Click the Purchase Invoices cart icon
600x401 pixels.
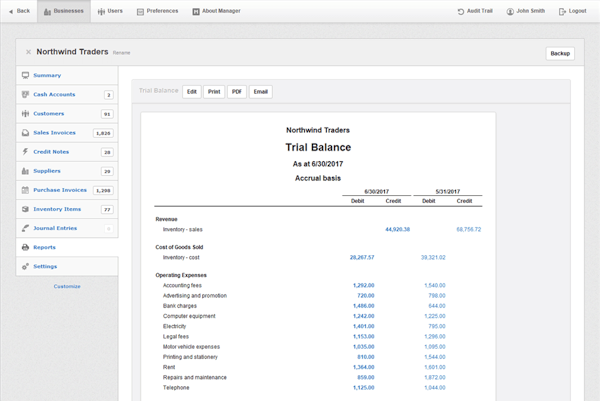(x=25, y=190)
